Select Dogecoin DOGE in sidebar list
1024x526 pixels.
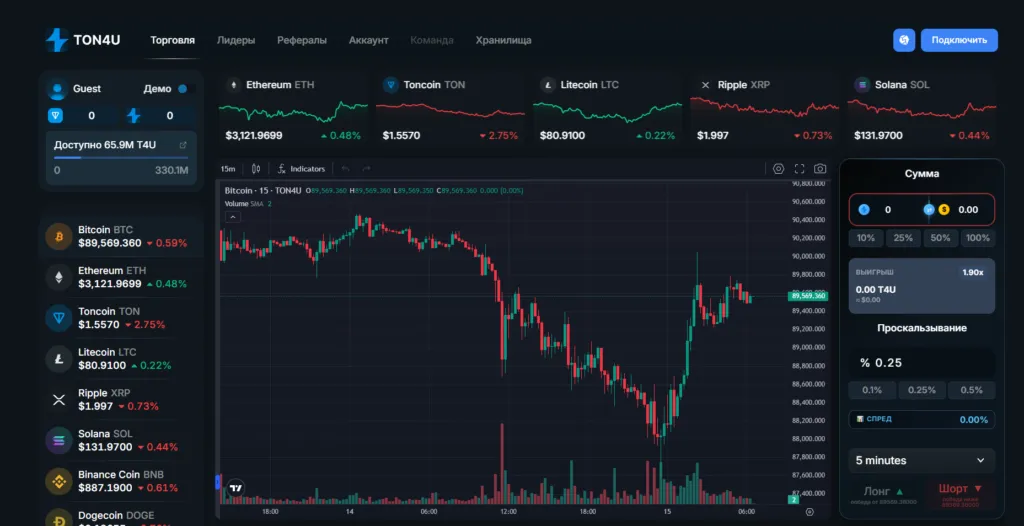point(121,517)
